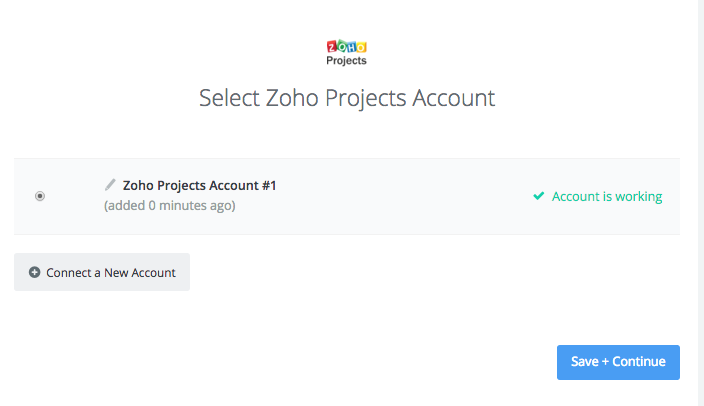Click the plus circle icon on Connect button
Image resolution: width=704 pixels, height=406 pixels.
tap(35, 272)
